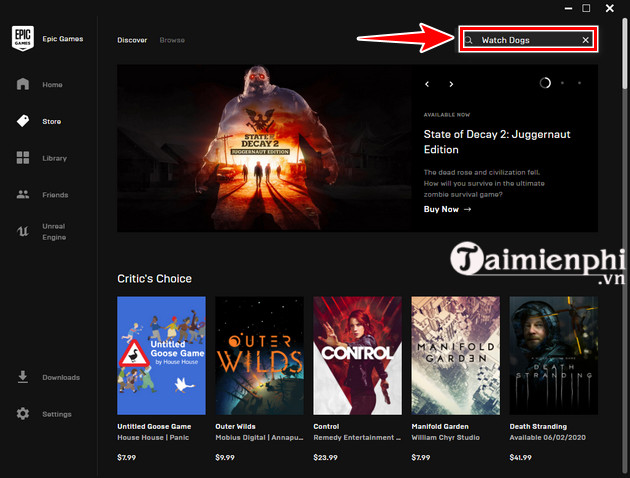The image size is (630, 478).
Task: Switch to the Discover tab
Action: tap(132, 40)
